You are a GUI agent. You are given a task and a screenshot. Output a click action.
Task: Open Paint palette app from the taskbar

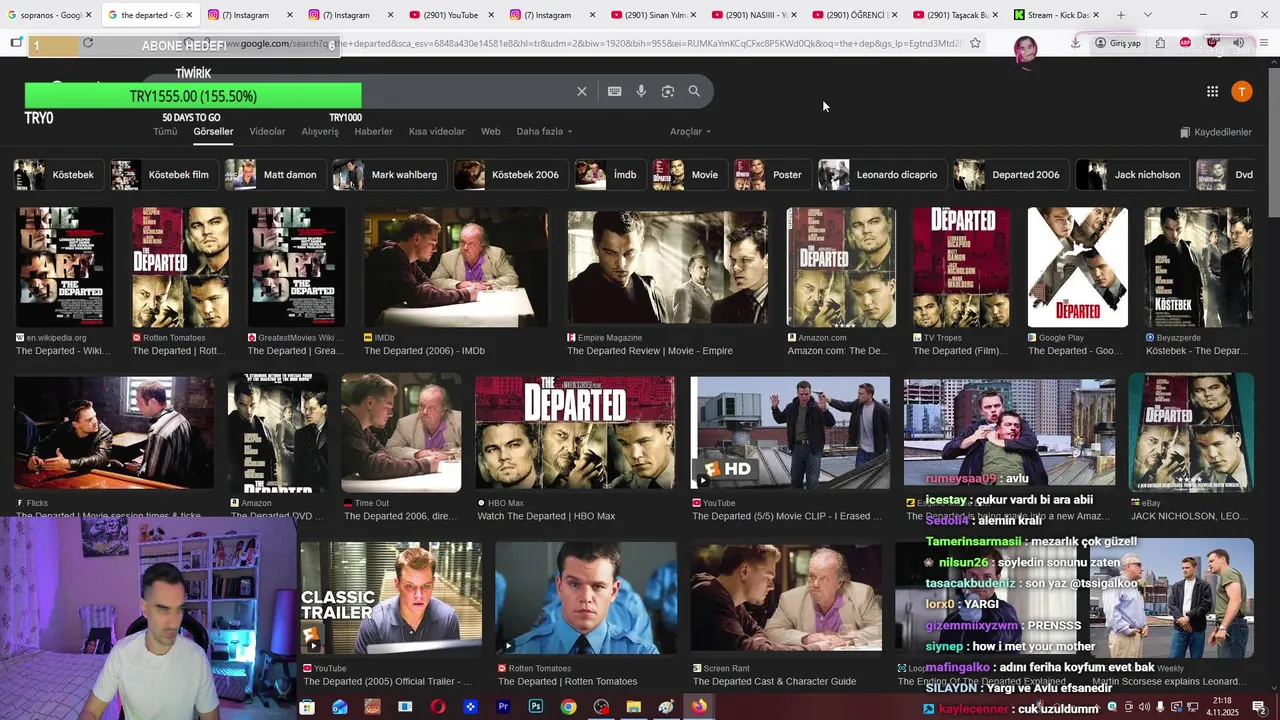666,707
